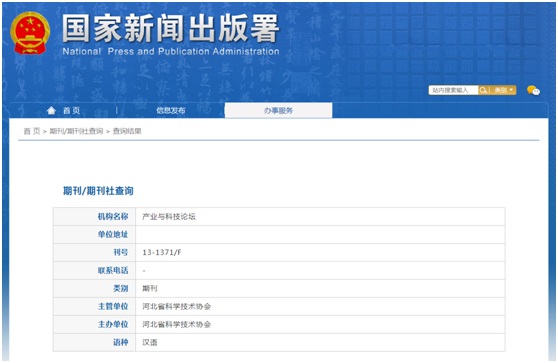Image resolution: width=558 pixels, height=363 pixels.
Task: Select the 办事服务 tab
Action: coord(278,111)
